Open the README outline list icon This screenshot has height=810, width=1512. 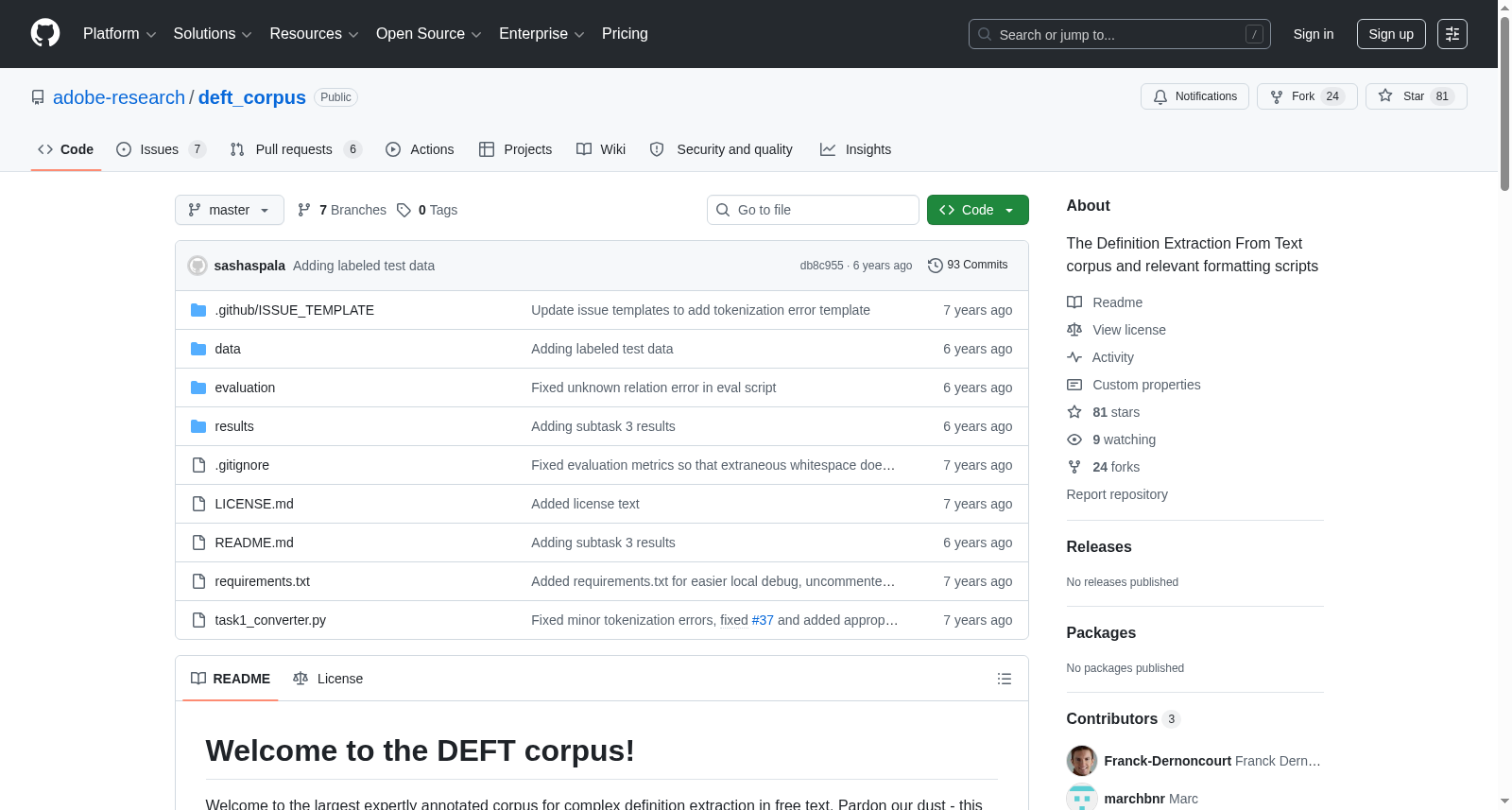[1004, 679]
